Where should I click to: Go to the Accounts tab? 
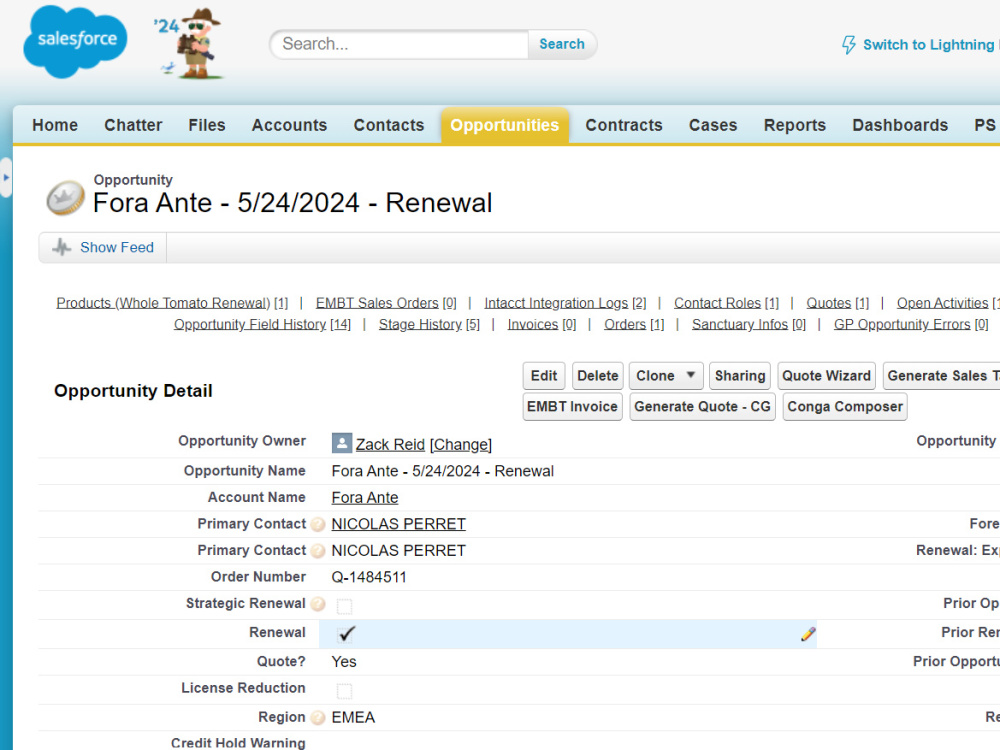[290, 125]
